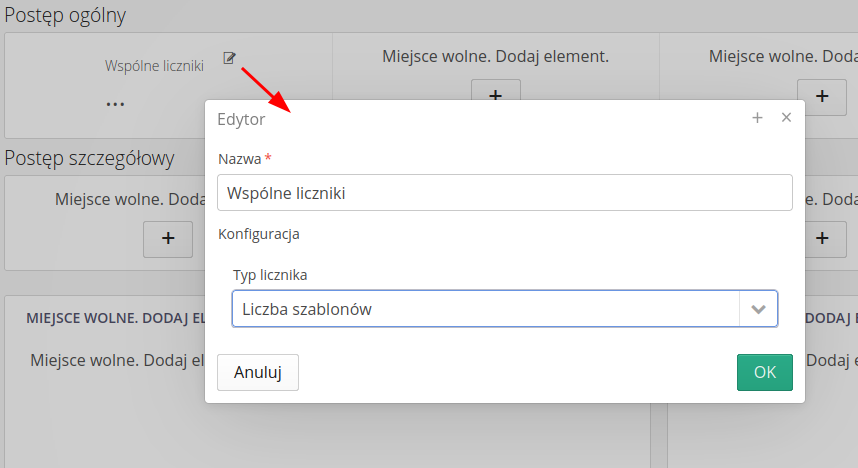Click the Wspólne liczniki widget label
858x468 pixels.
(154, 66)
